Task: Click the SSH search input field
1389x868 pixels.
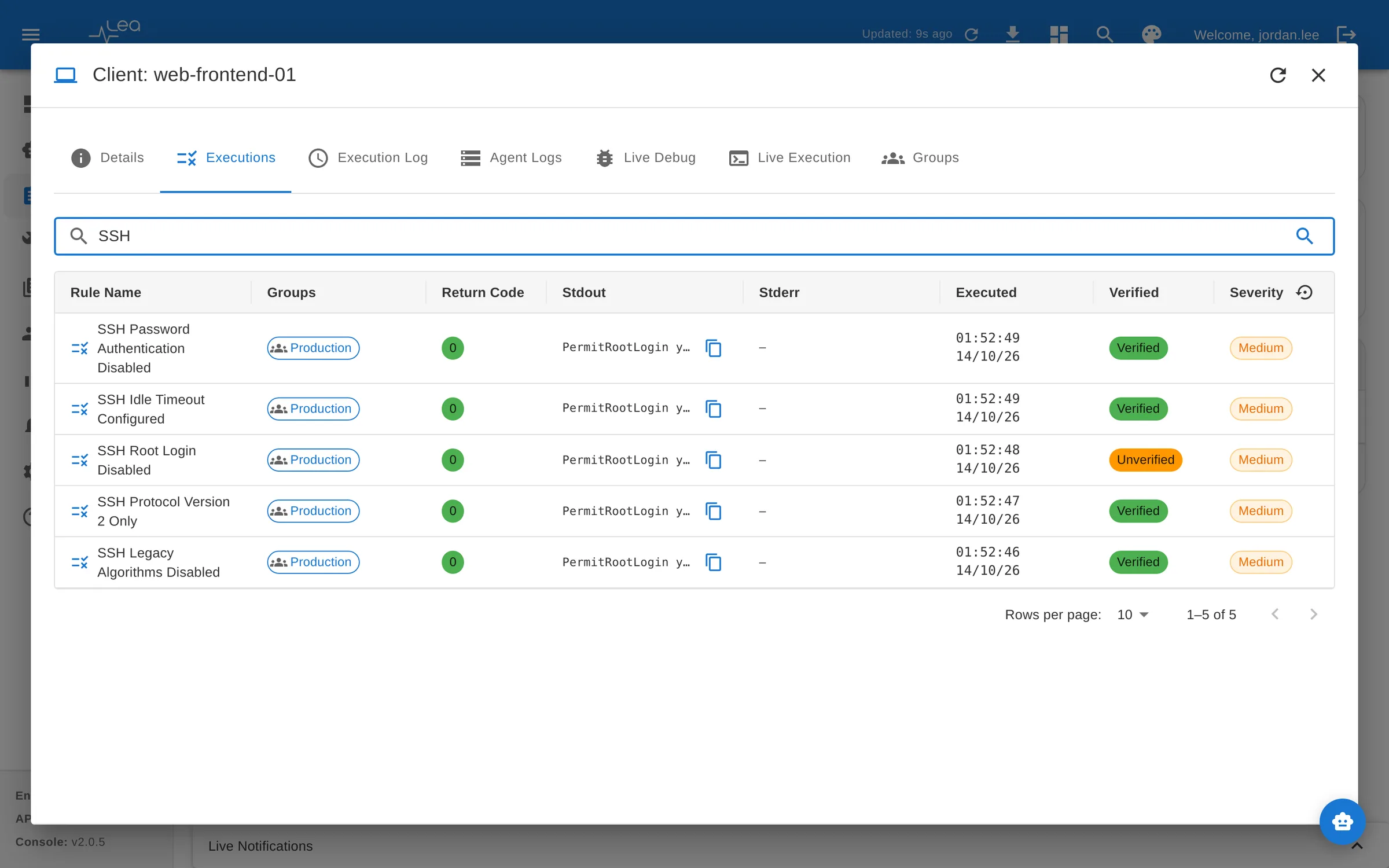Action: pos(694,236)
